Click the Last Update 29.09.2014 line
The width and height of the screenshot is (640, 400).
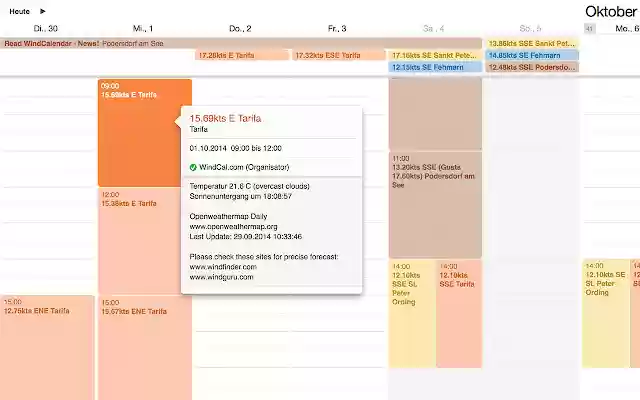246,236
